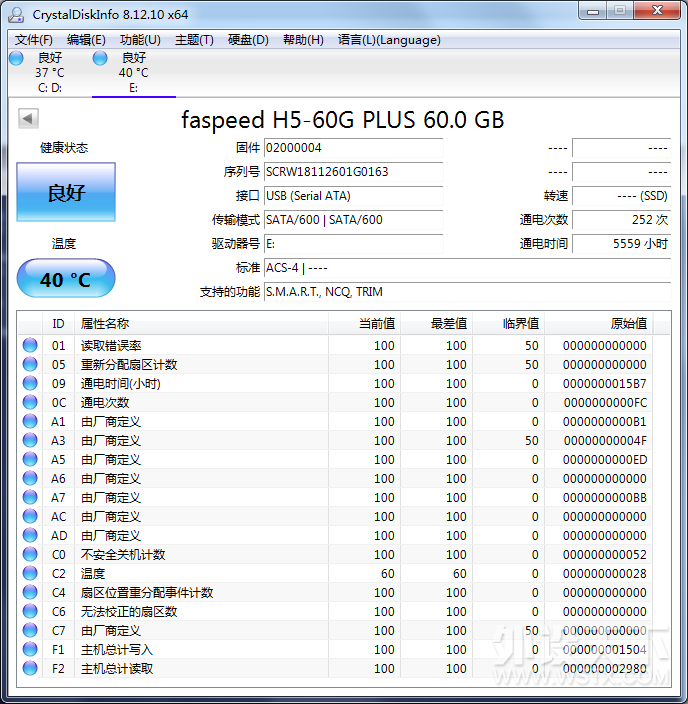The image size is (688, 704).
Task: Open the 功能(U) menu
Action: pyautogui.click(x=140, y=40)
